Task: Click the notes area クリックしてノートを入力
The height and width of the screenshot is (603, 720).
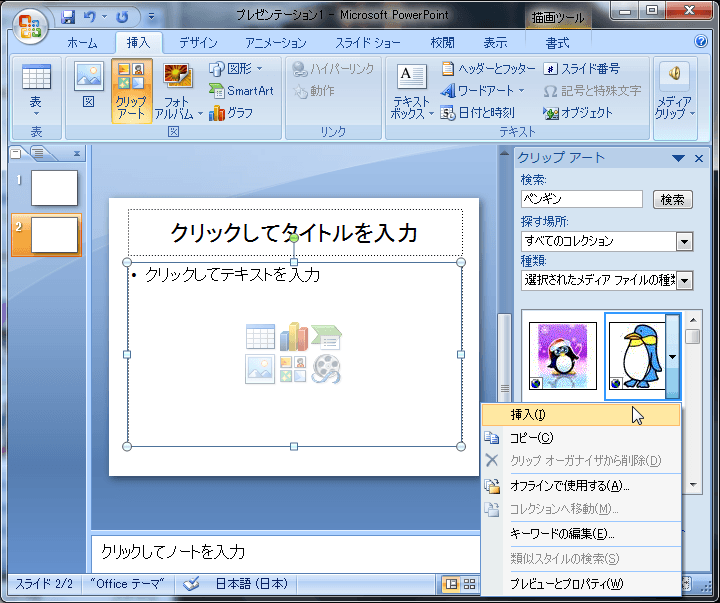Action: (286, 552)
